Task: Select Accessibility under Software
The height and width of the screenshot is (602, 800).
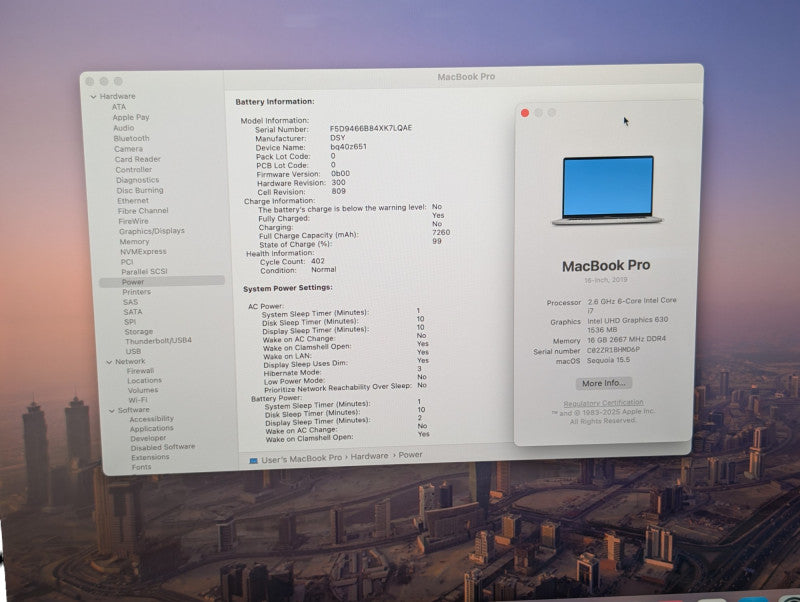Action: pyautogui.click(x=152, y=419)
